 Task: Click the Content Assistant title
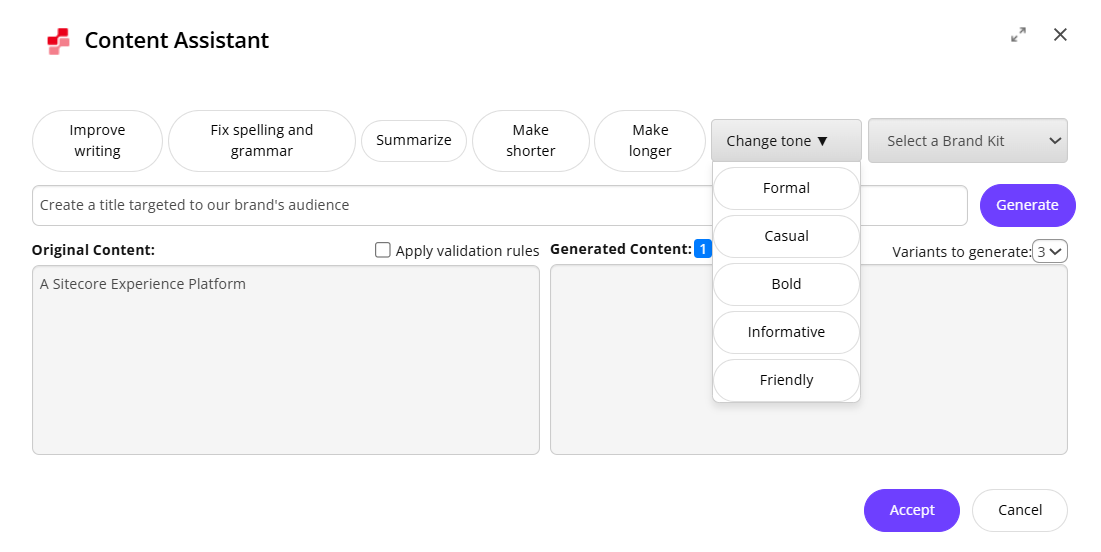click(177, 41)
